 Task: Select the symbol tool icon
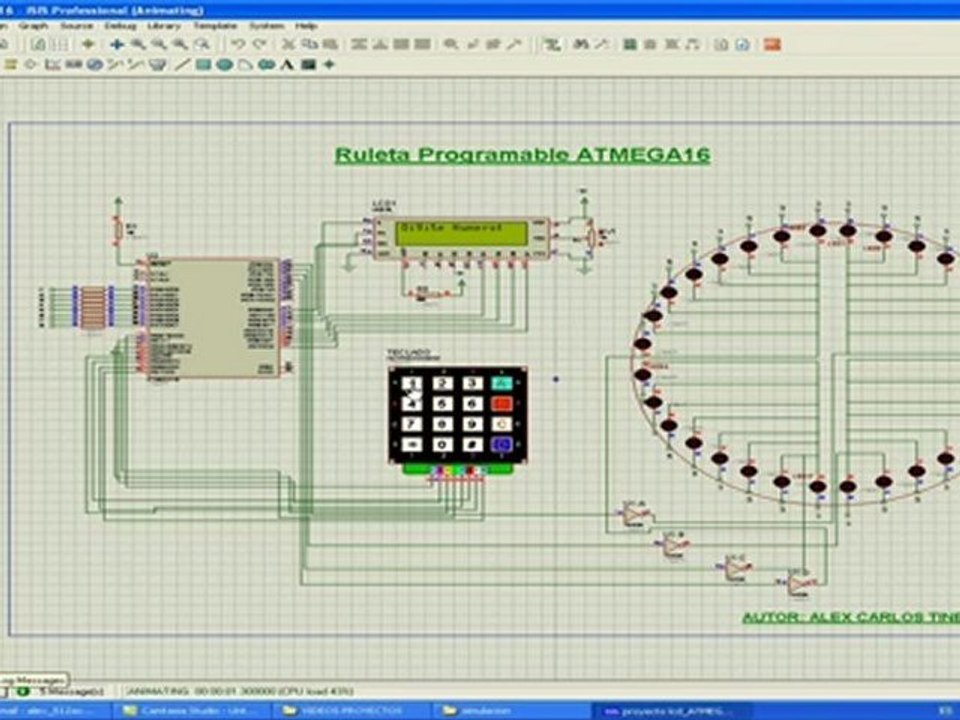(309, 64)
